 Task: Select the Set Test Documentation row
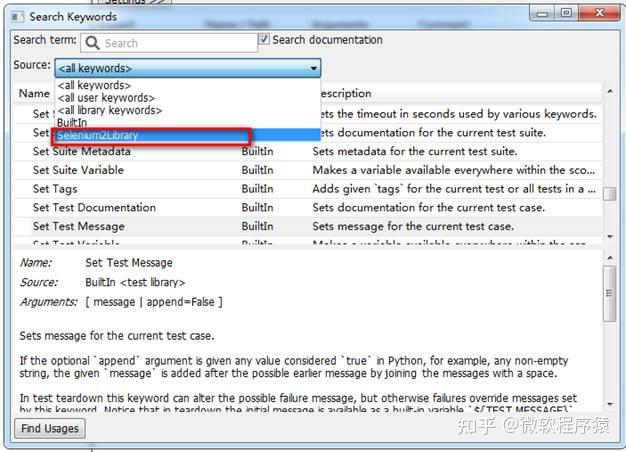[x=94, y=208]
